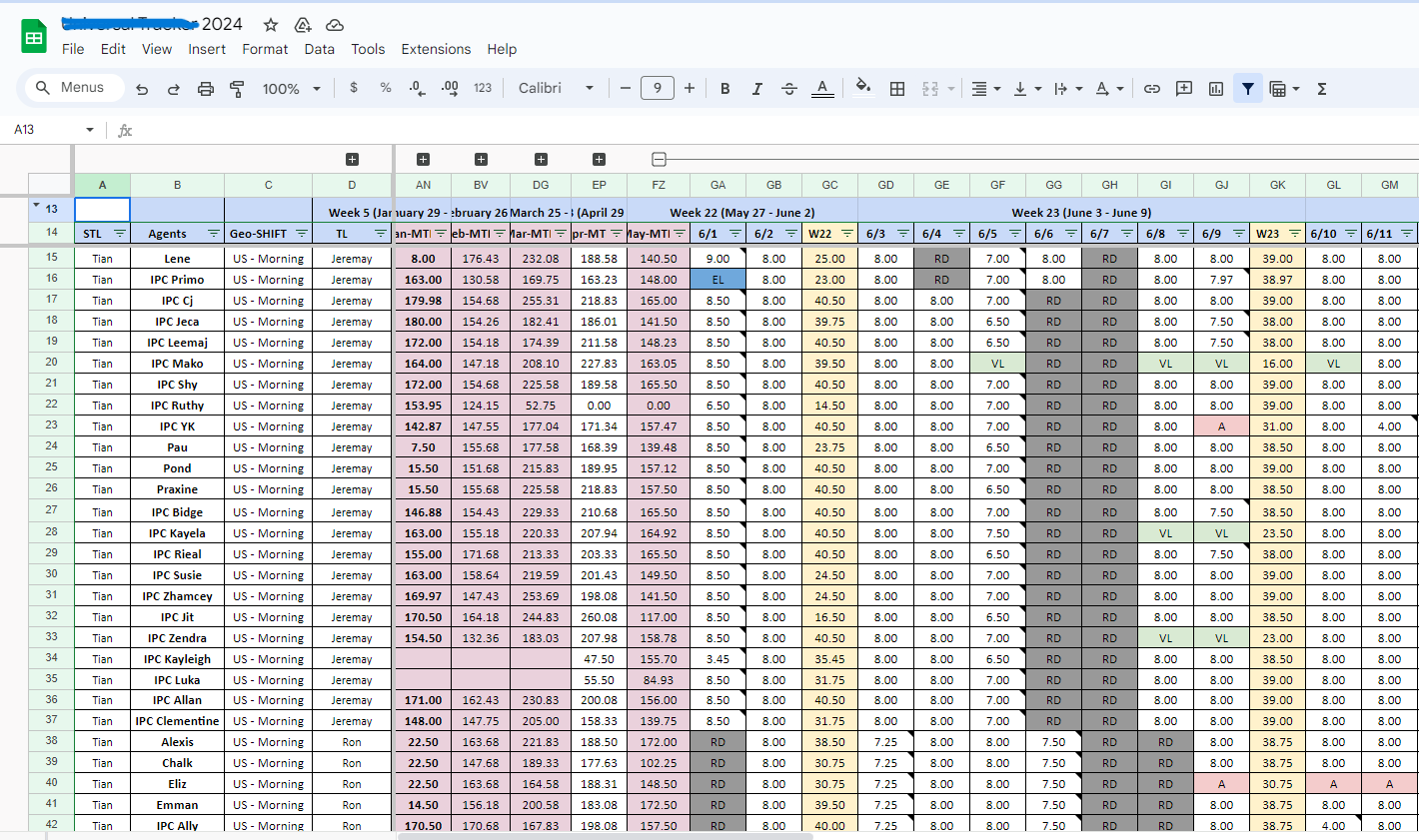Open the zoom 100% dropdown
1419x840 pixels.
(x=291, y=89)
